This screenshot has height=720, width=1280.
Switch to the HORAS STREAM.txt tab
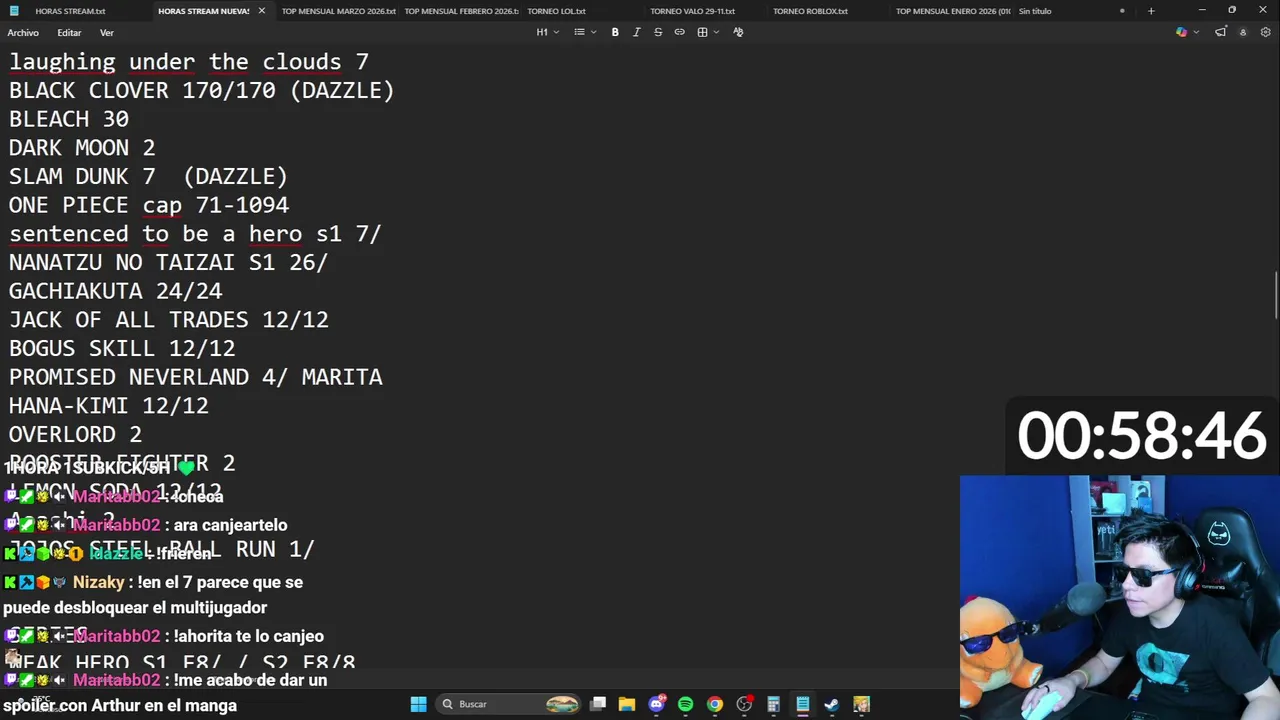click(x=70, y=11)
